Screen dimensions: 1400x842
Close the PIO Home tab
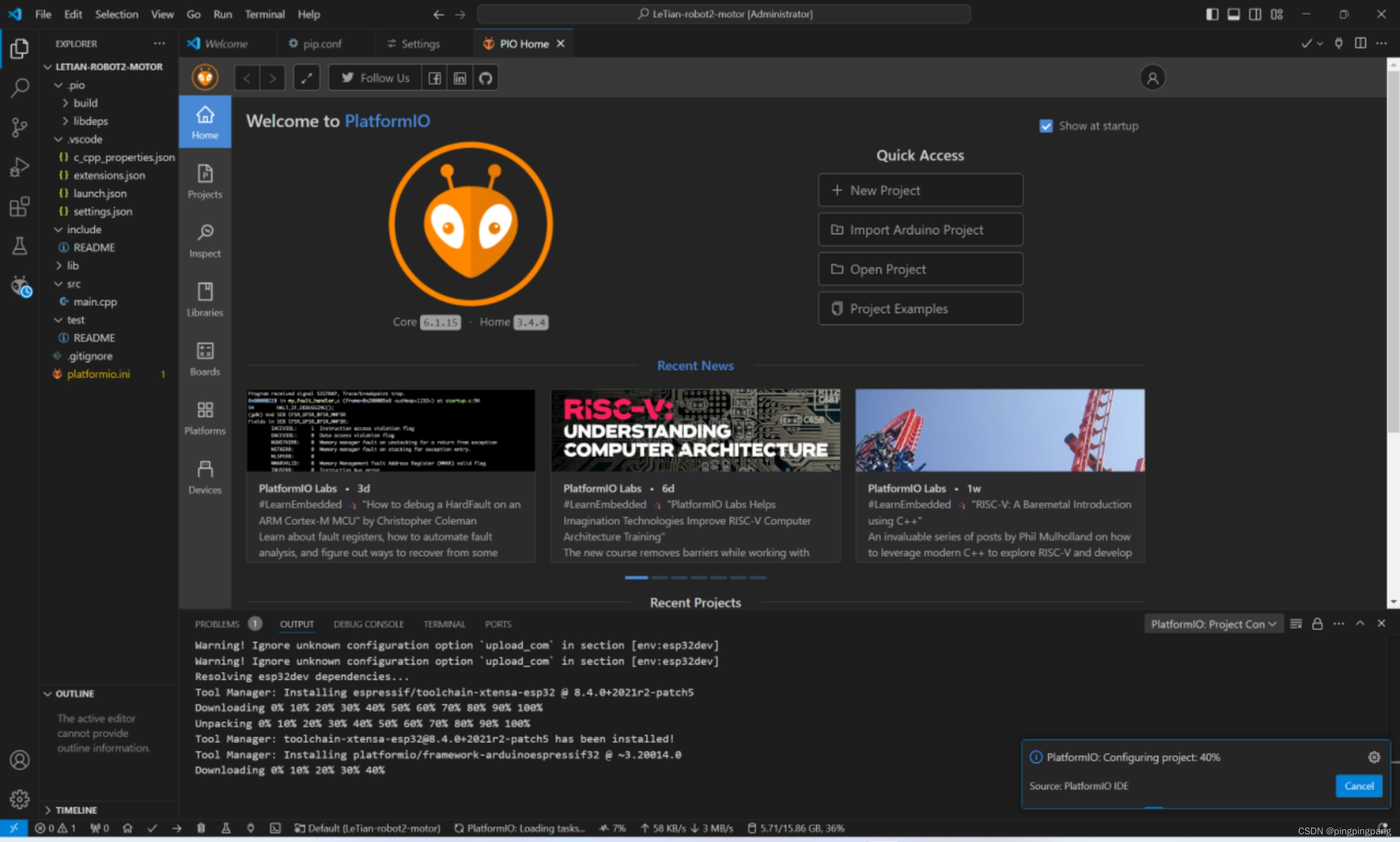(x=560, y=44)
